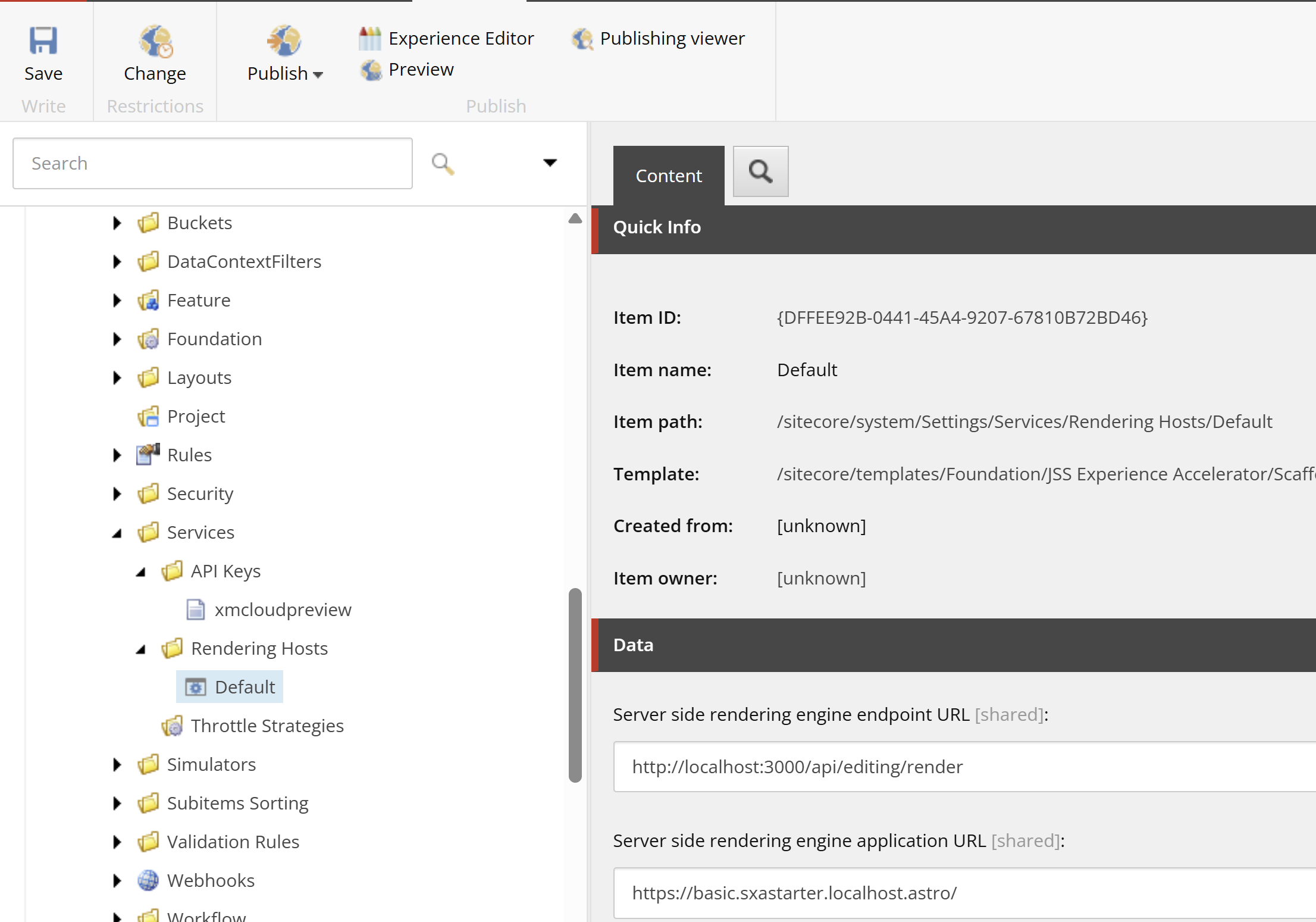
Task: Open the search options dropdown arrow
Action: [550, 163]
